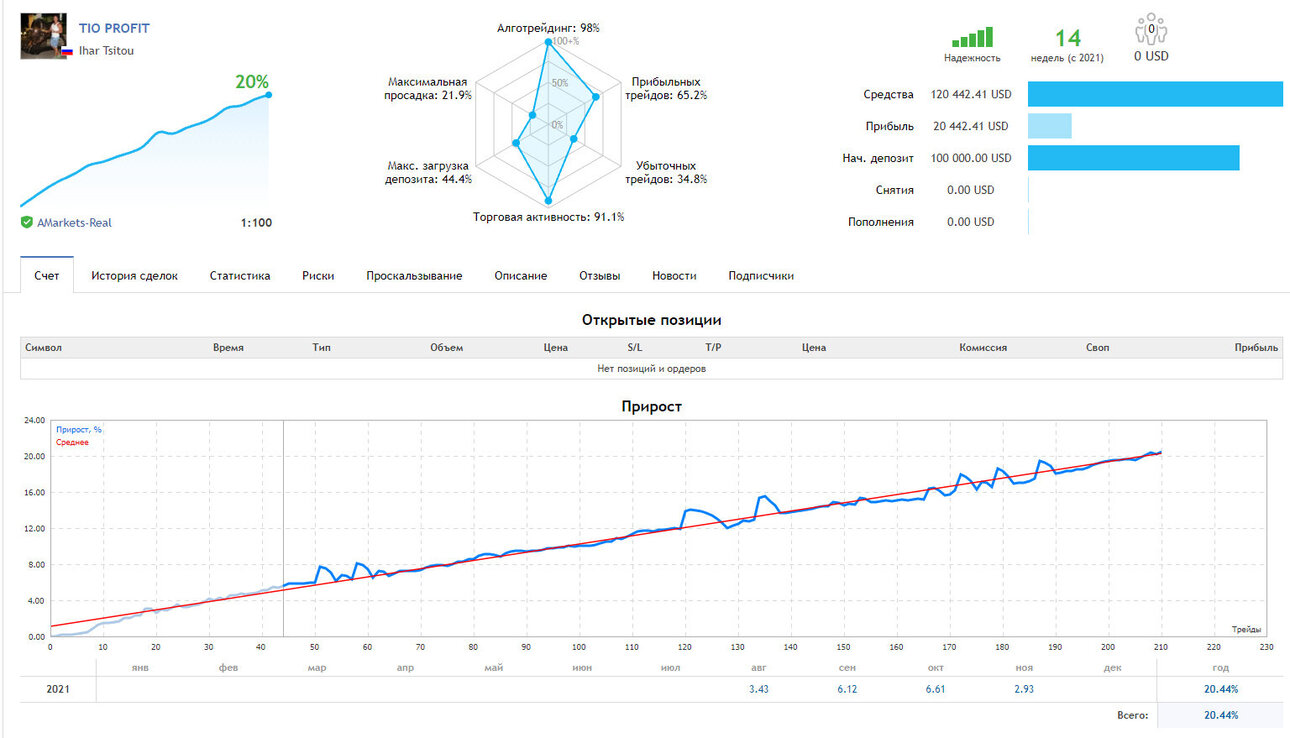Click the subscribers people icon
Screen dimensions: 1290x738
[1151, 30]
